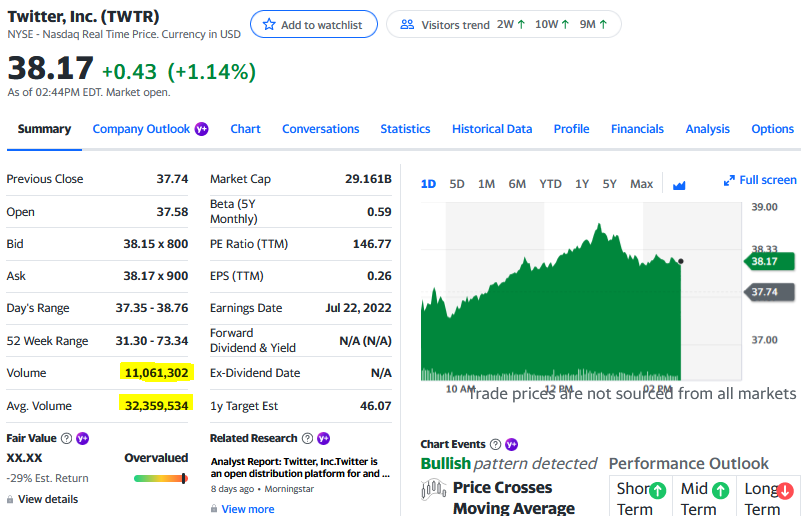801x516 pixels.
Task: Select the 6M chart range
Action: point(517,184)
